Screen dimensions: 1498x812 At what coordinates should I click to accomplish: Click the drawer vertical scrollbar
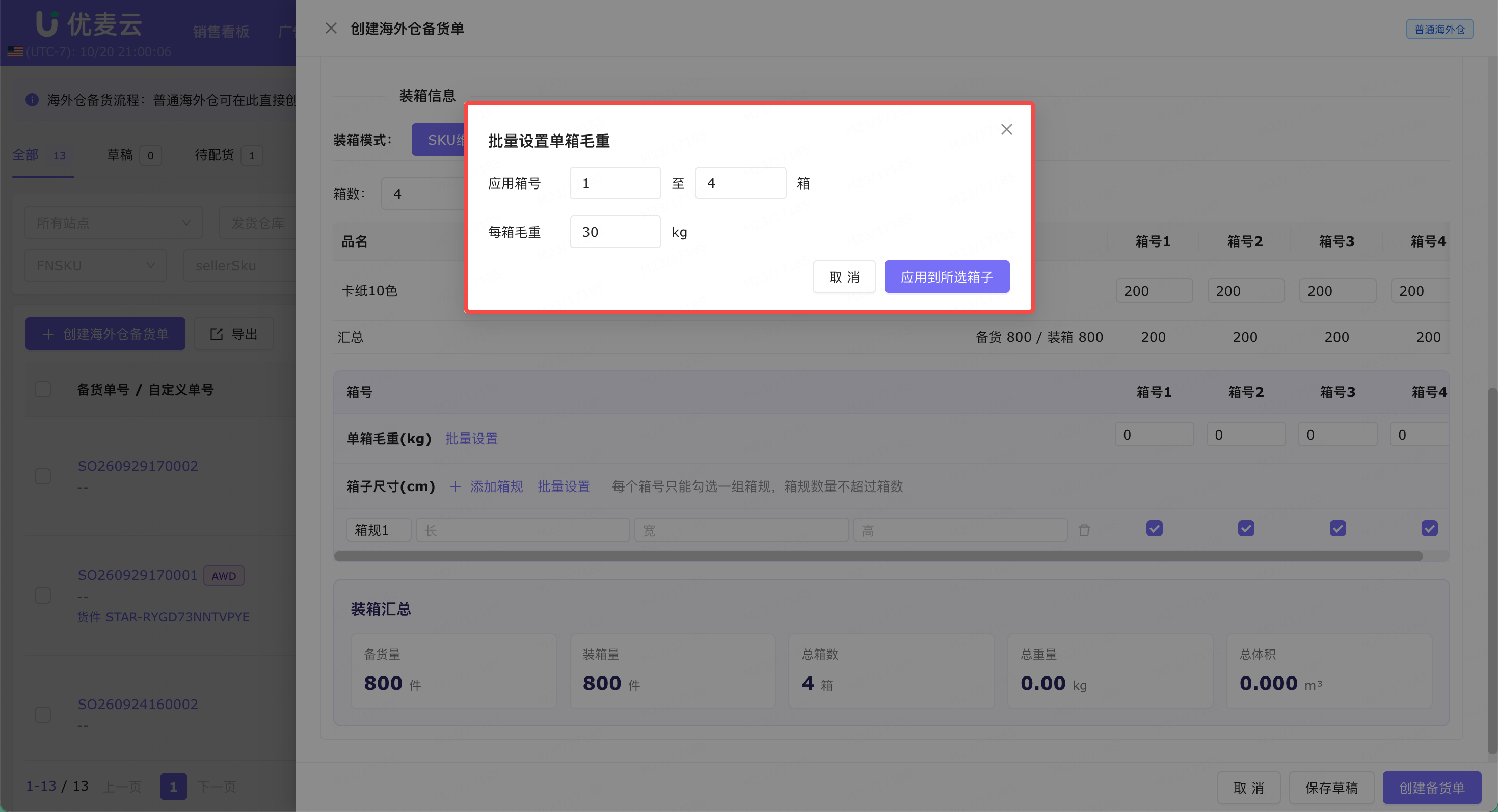point(1492,570)
